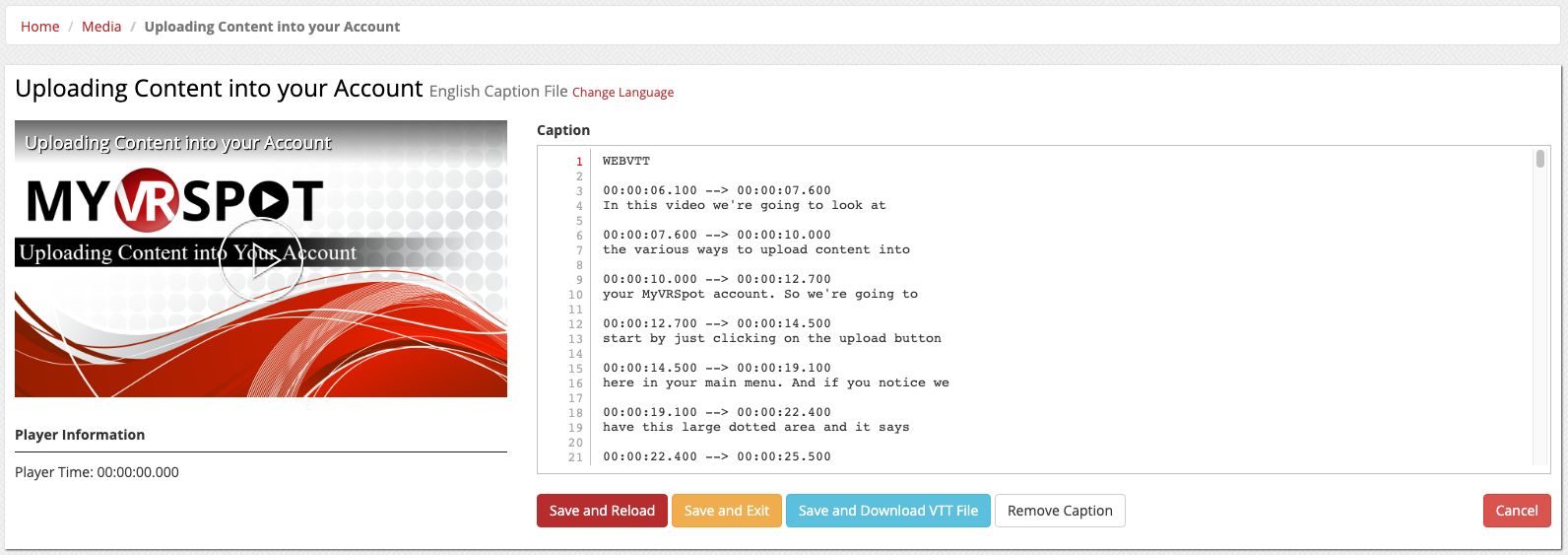Screen dimensions: 1568x555
Task: Click the Save and Exit button
Action: 727,511
